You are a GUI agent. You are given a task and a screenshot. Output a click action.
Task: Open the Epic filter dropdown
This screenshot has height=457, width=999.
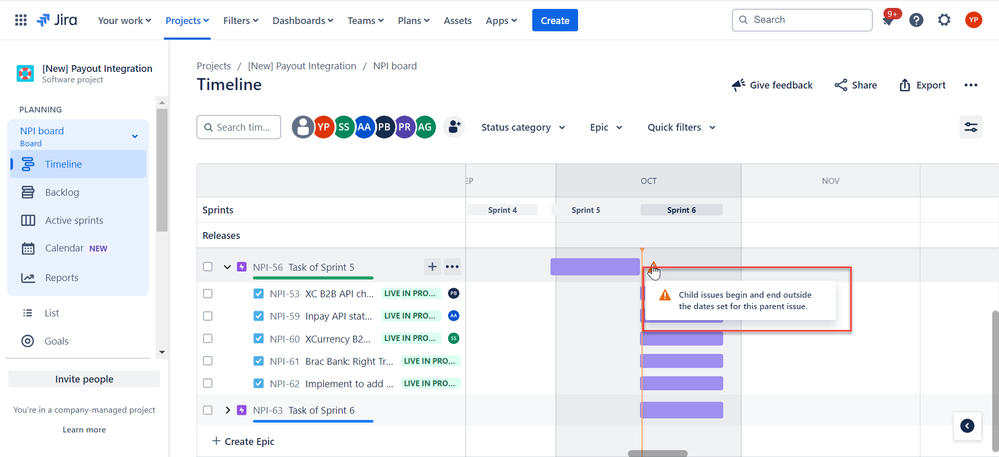(606, 127)
